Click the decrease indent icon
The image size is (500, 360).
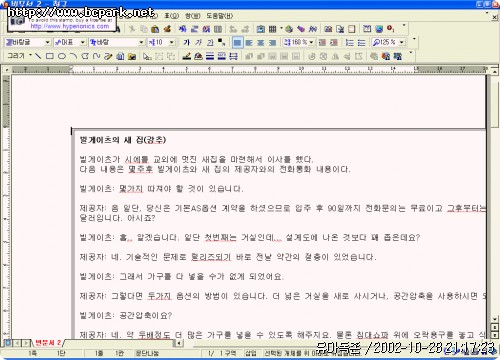[322, 42]
